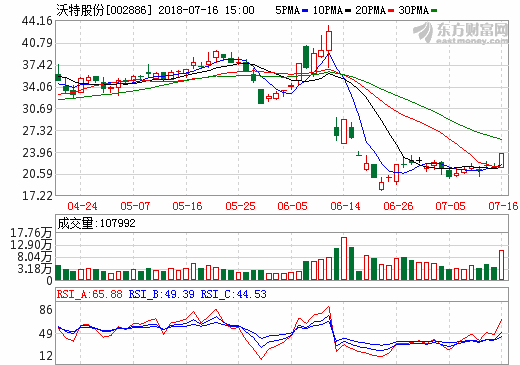The height and width of the screenshot is (365, 520).
Task: Select the 05-07 date label
Action: click(135, 206)
